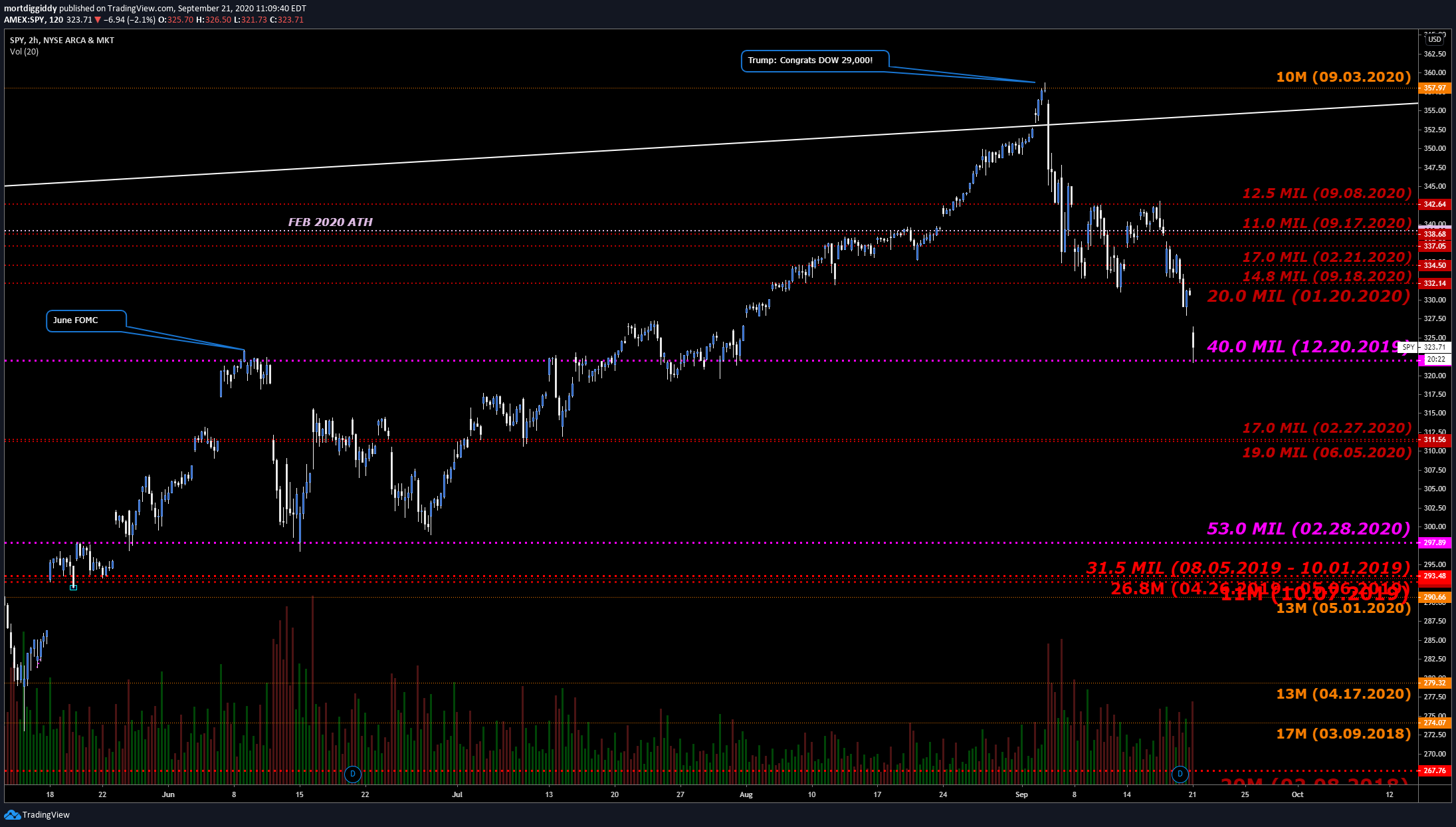Click the '10M (09.03.2020)' level label
This screenshot has width=1456, height=827.
[1343, 77]
